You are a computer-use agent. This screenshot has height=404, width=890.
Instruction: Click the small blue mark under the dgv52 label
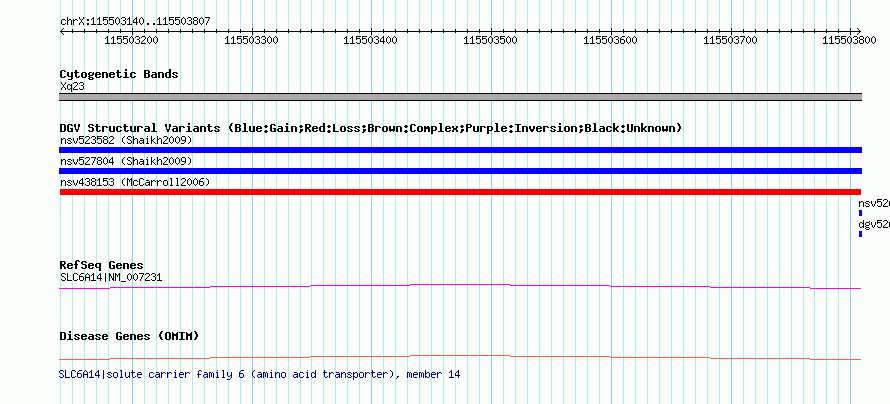click(x=860, y=234)
